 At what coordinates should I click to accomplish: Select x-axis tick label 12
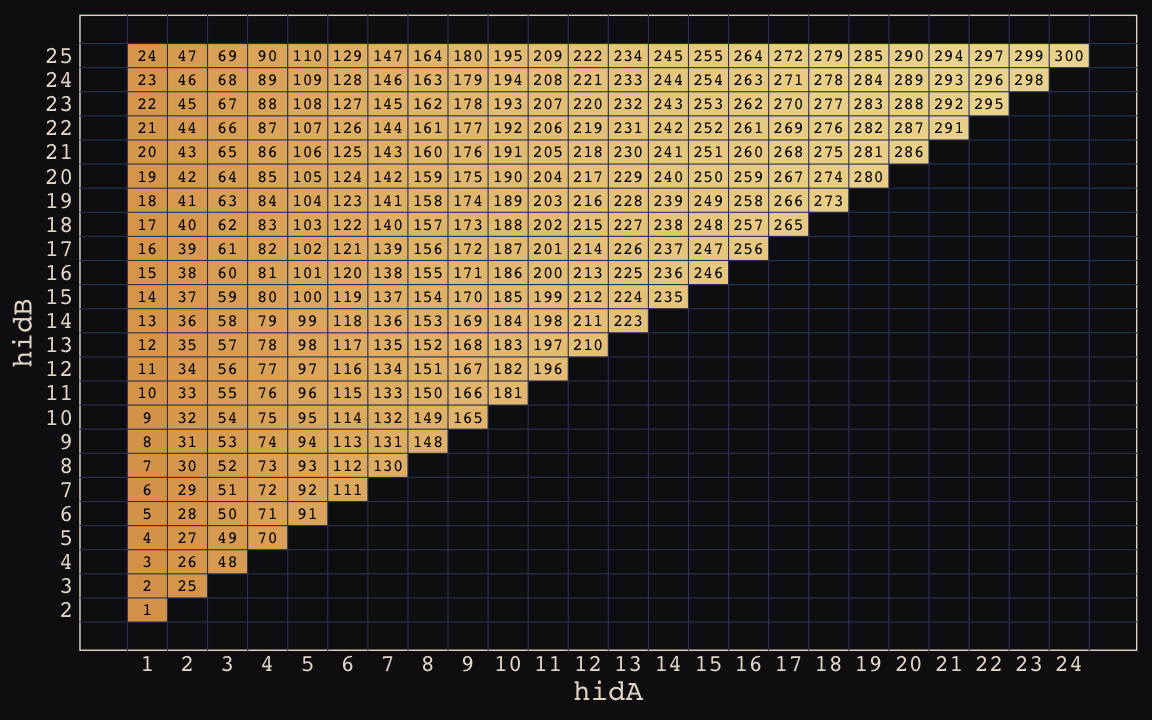click(x=588, y=664)
